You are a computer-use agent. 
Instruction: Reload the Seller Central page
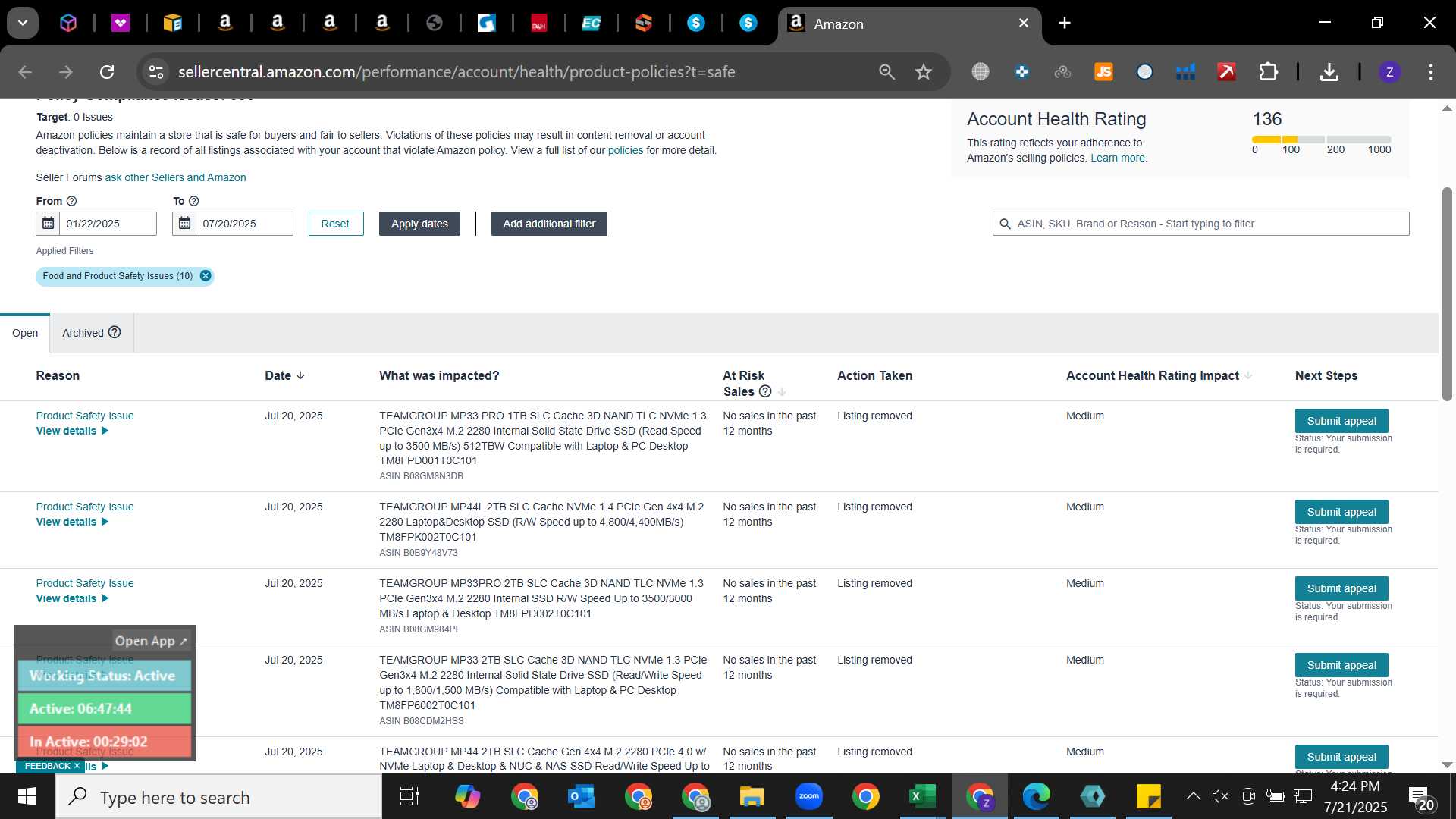pos(107,72)
